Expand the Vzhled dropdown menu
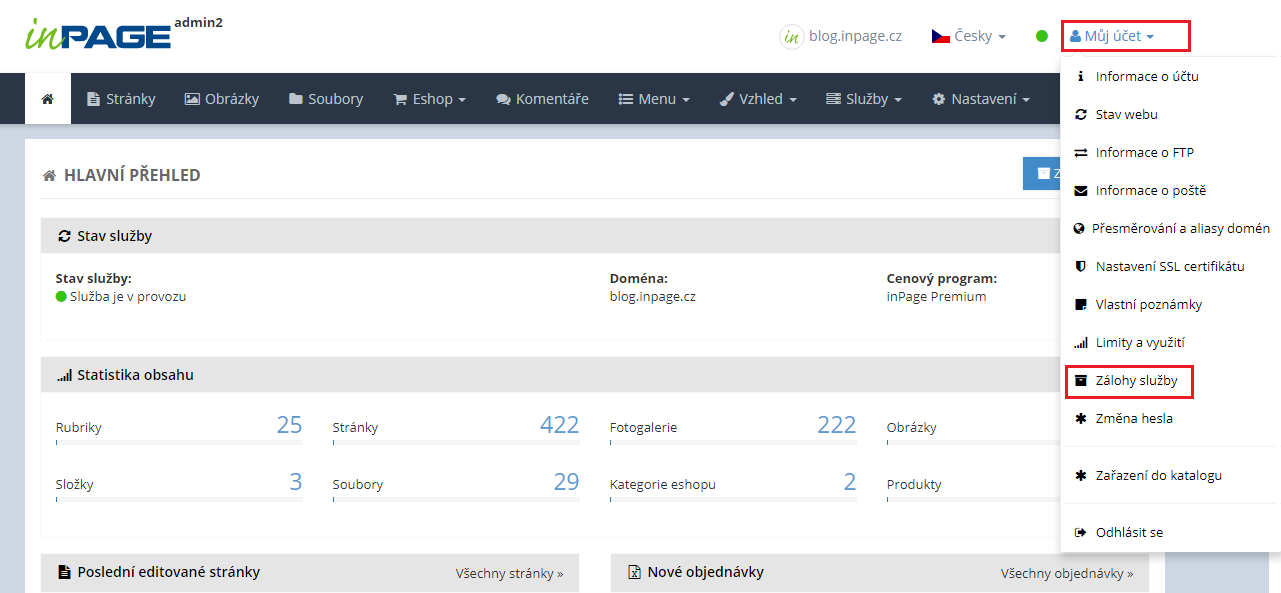The height and width of the screenshot is (593, 1281). coord(758,99)
